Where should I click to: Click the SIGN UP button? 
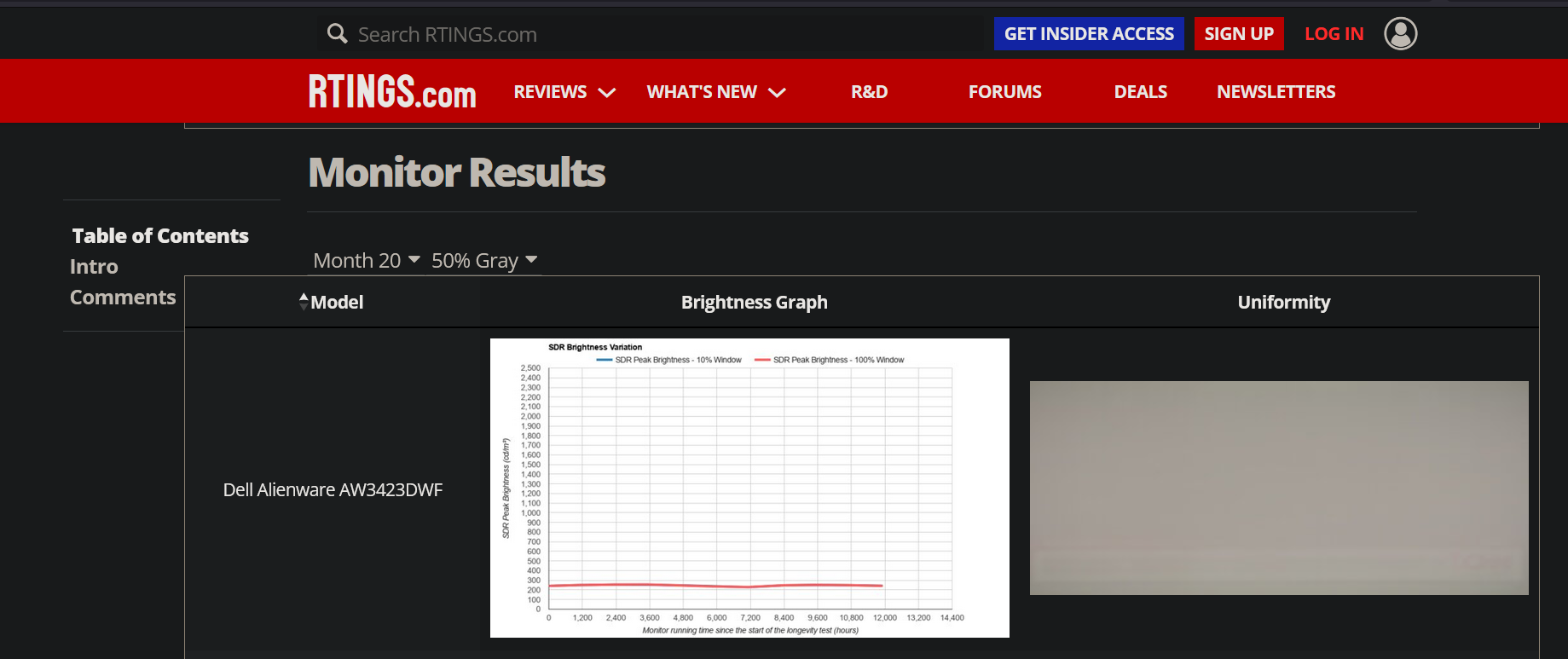(x=1239, y=34)
